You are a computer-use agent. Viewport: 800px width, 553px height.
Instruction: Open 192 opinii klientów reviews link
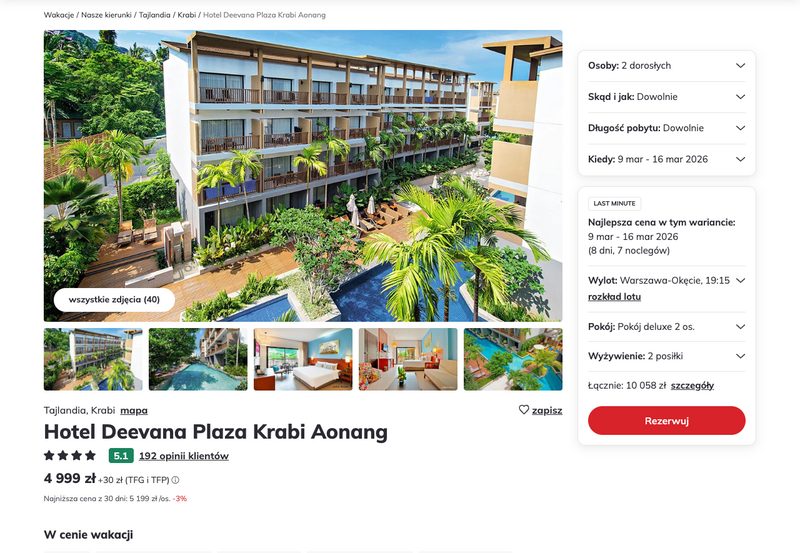pos(184,456)
